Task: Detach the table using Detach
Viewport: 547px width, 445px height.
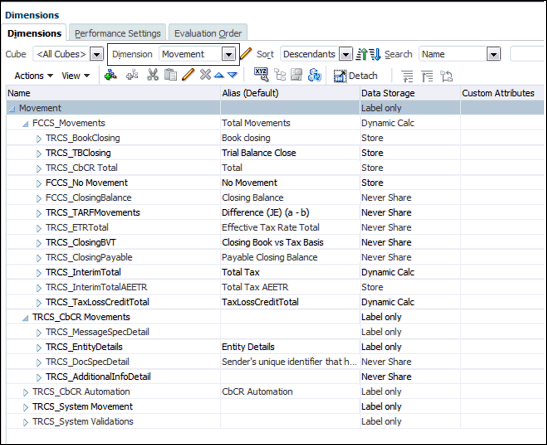Action: [355, 76]
